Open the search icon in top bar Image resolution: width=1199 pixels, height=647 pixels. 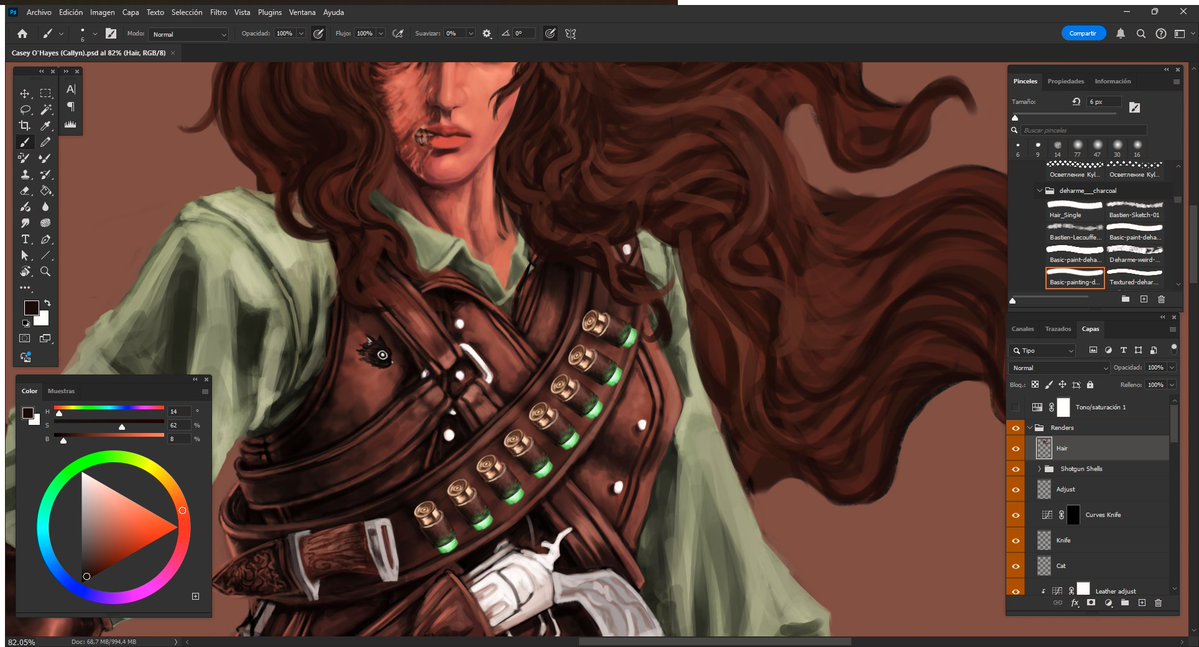click(1141, 34)
